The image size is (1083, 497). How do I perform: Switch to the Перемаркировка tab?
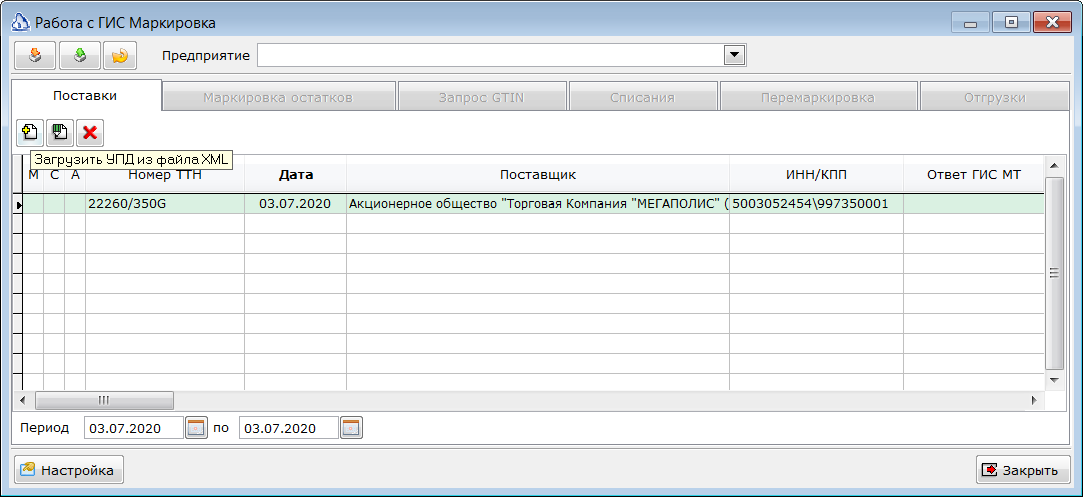[x=818, y=97]
